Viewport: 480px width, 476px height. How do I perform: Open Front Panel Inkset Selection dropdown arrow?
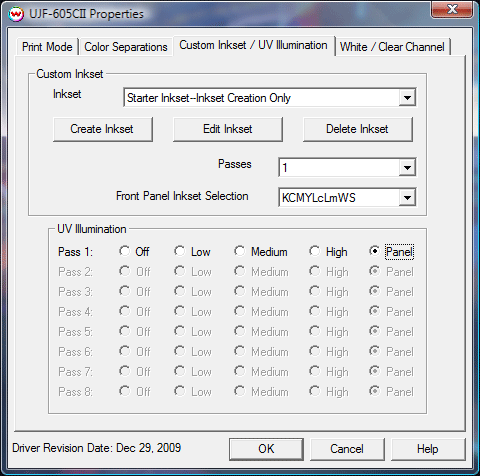[x=407, y=198]
